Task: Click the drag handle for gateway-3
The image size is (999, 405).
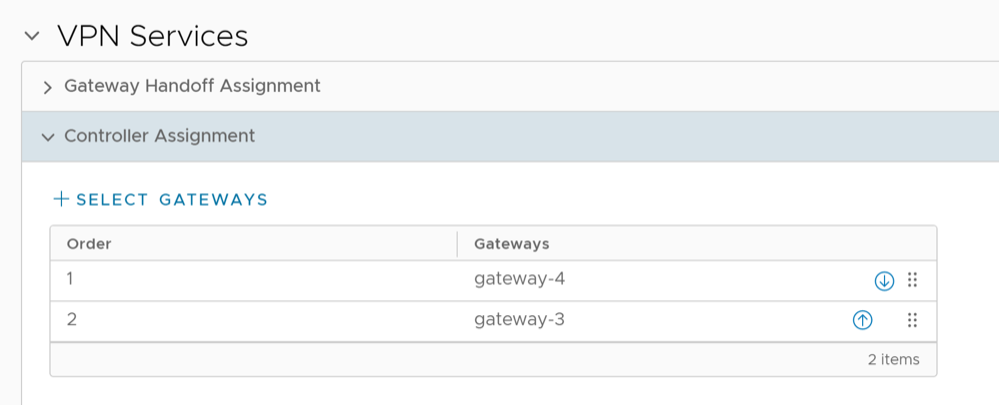Action: [x=912, y=320]
